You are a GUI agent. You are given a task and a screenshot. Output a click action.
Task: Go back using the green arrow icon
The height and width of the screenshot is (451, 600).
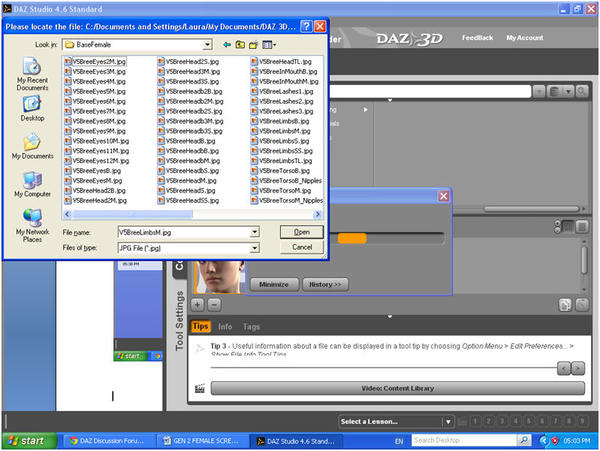(227, 45)
